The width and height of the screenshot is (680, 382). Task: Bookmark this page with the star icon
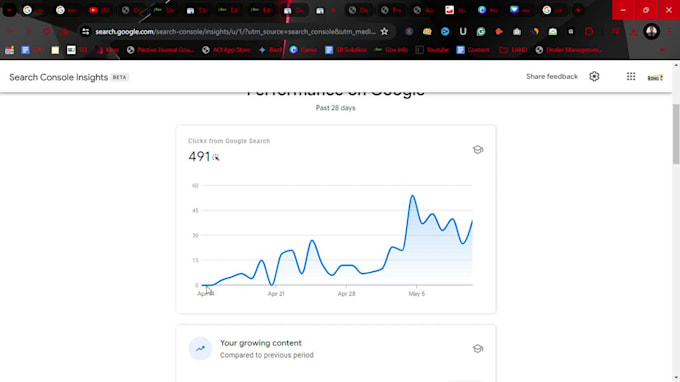point(384,32)
